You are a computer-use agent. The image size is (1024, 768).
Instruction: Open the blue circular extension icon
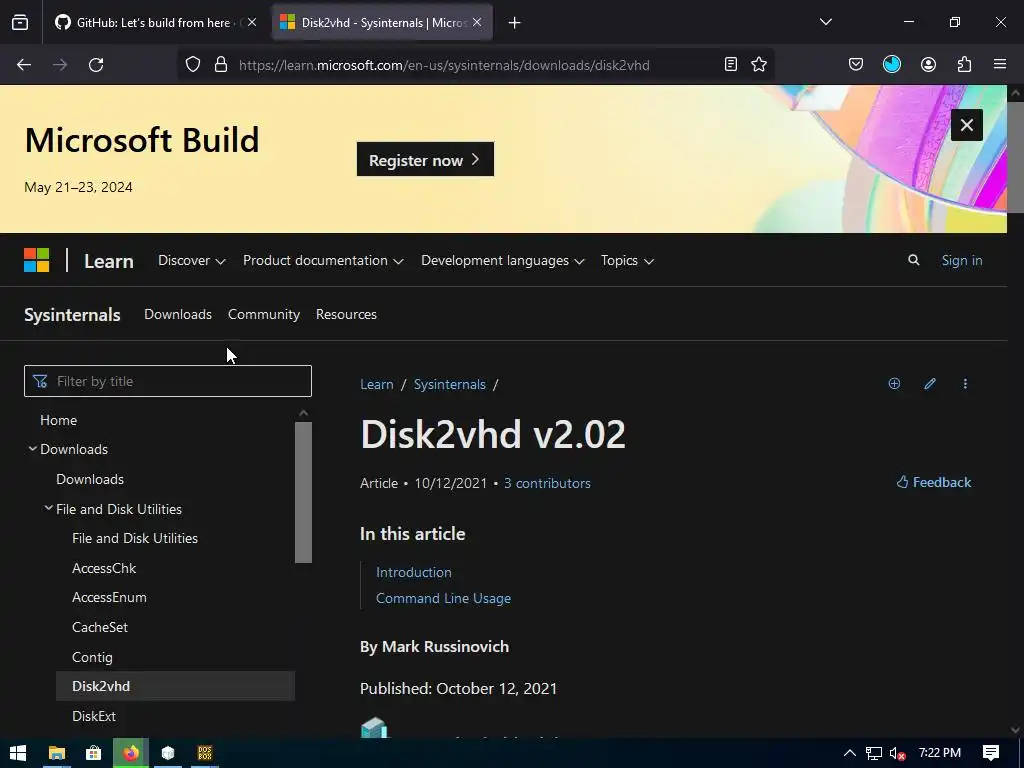(x=891, y=64)
